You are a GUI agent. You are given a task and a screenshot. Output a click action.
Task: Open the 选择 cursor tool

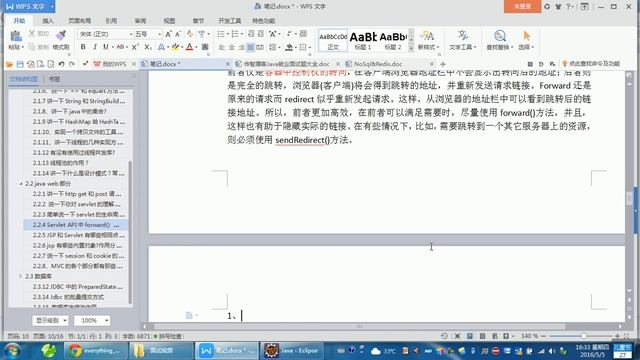point(526,40)
